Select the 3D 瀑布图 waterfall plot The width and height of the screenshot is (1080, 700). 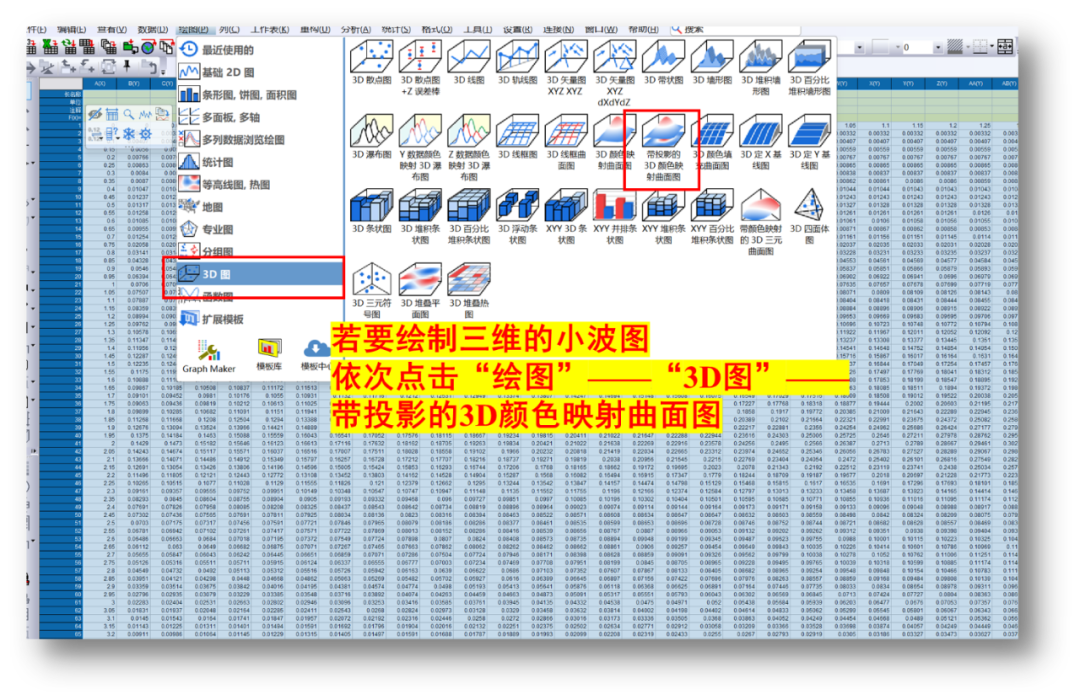pyautogui.click(x=372, y=138)
